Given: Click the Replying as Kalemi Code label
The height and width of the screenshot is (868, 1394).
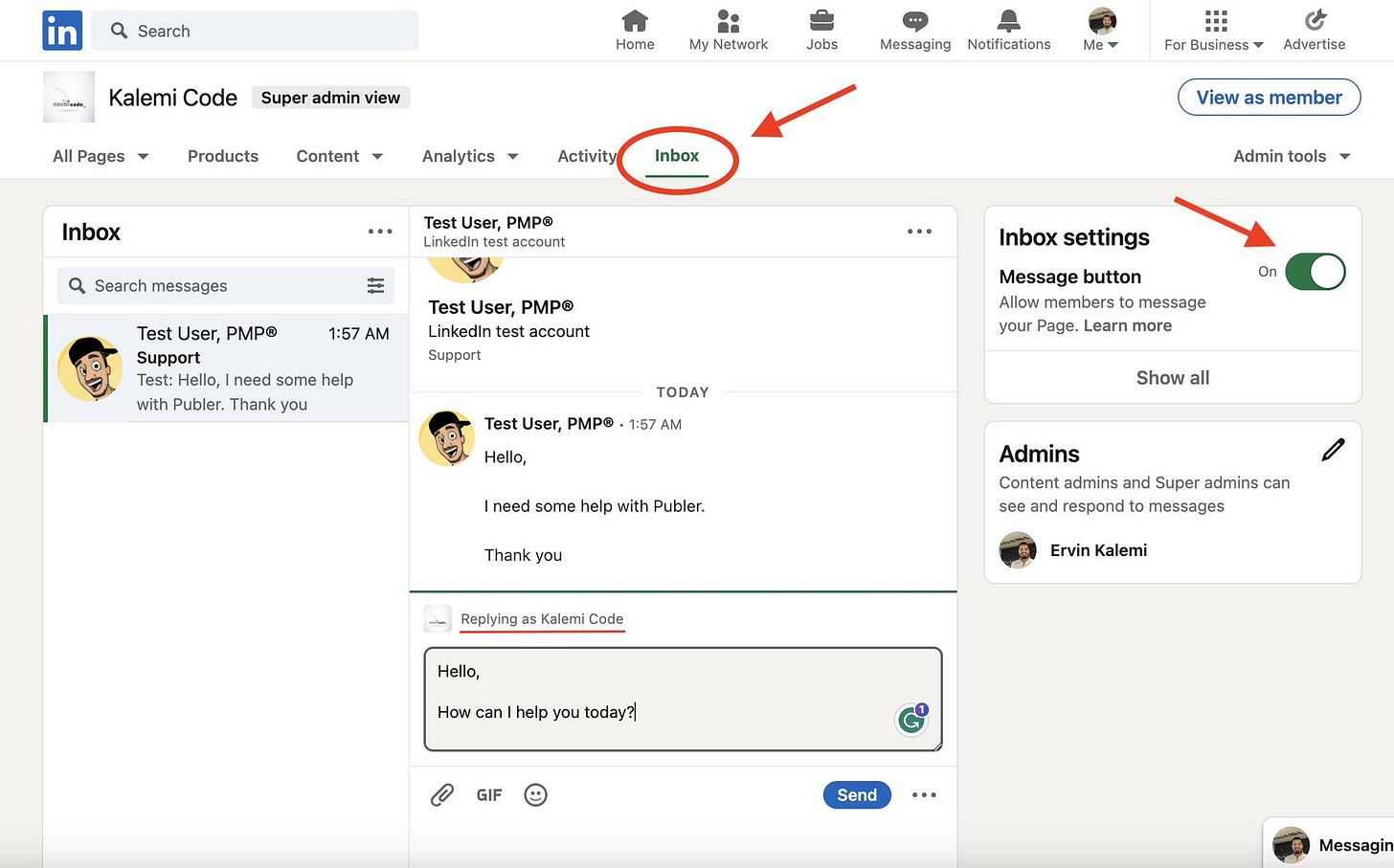Looking at the screenshot, I should (x=542, y=619).
